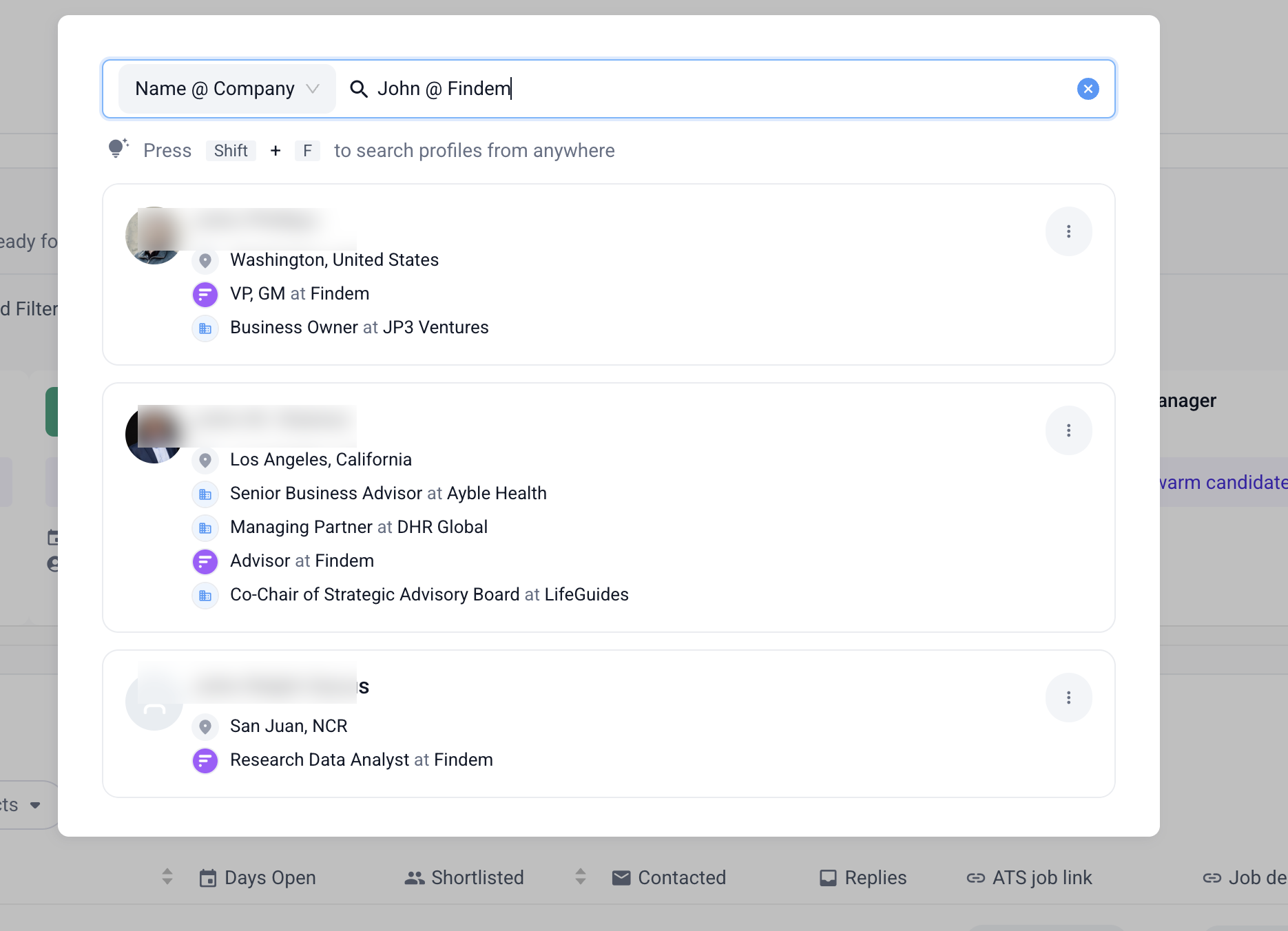This screenshot has width=1288, height=931.
Task: Click the avatar of the Los Angeles profile
Action: tap(154, 435)
